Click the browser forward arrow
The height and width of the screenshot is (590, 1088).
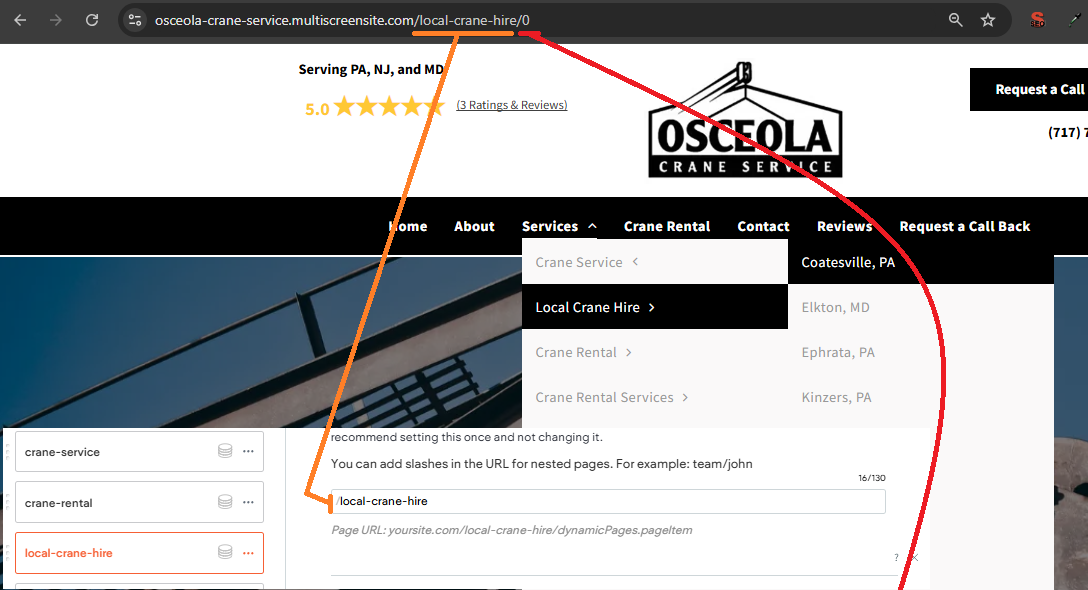(56, 20)
